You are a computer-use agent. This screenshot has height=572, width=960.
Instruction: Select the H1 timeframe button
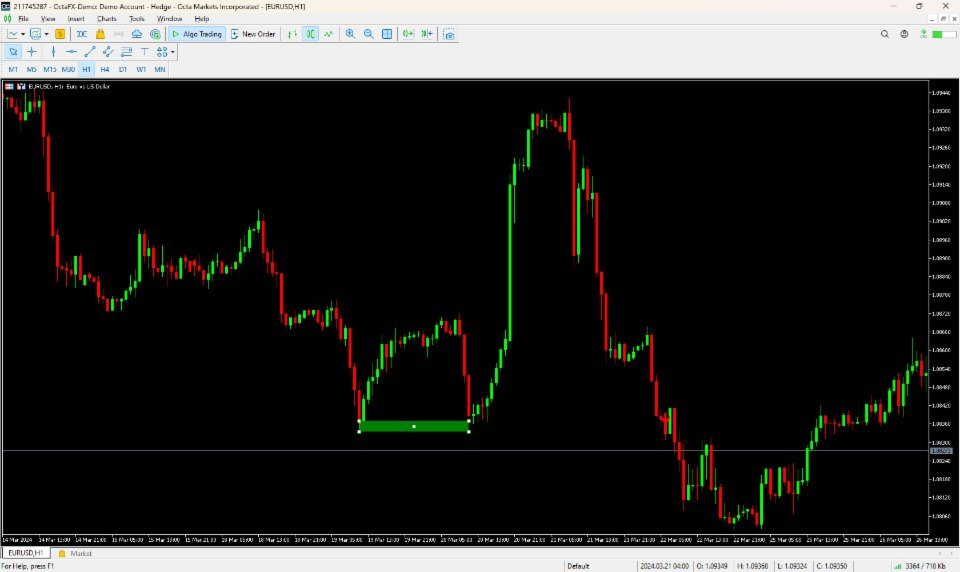86,70
